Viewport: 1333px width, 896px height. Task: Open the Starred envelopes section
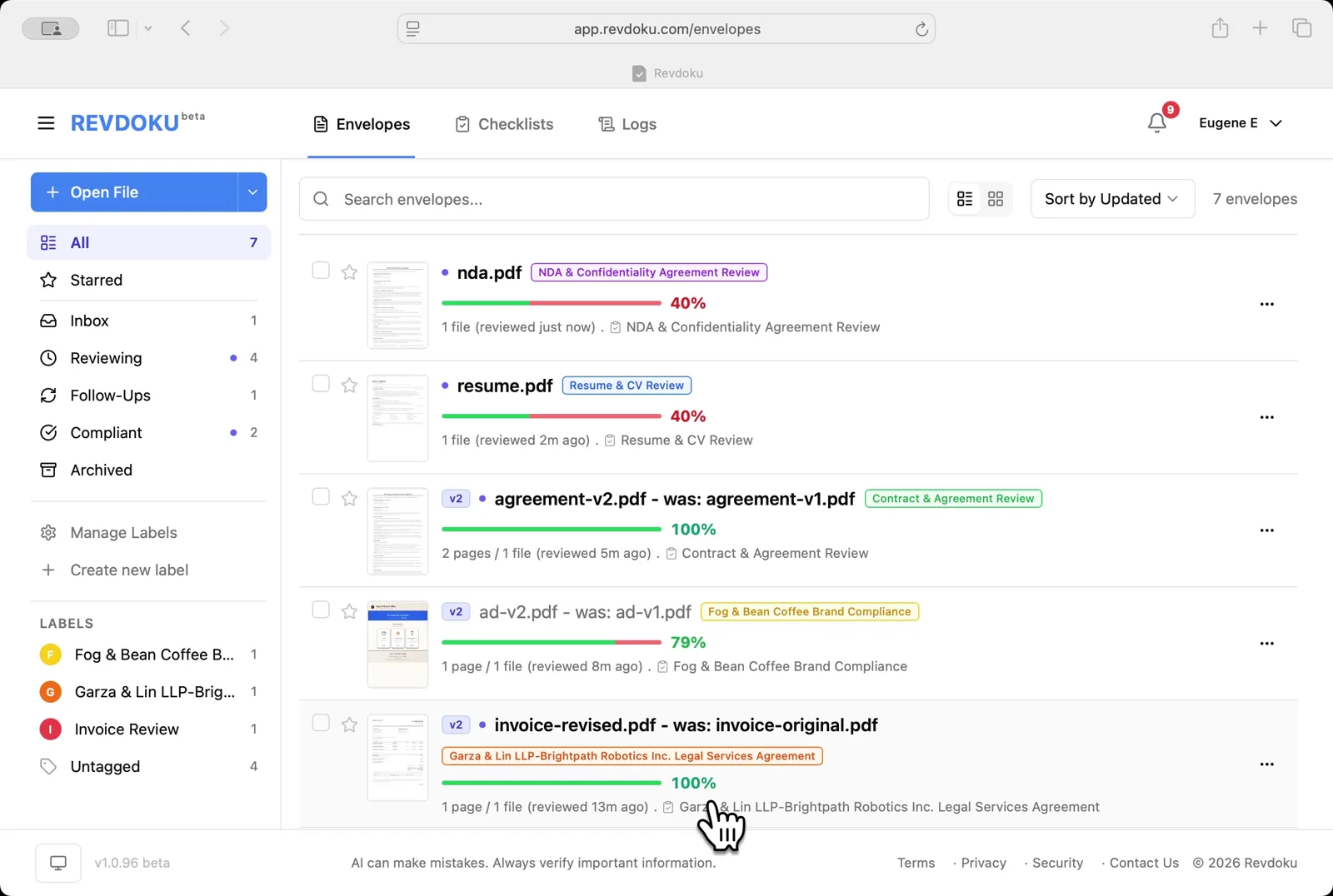[95, 280]
